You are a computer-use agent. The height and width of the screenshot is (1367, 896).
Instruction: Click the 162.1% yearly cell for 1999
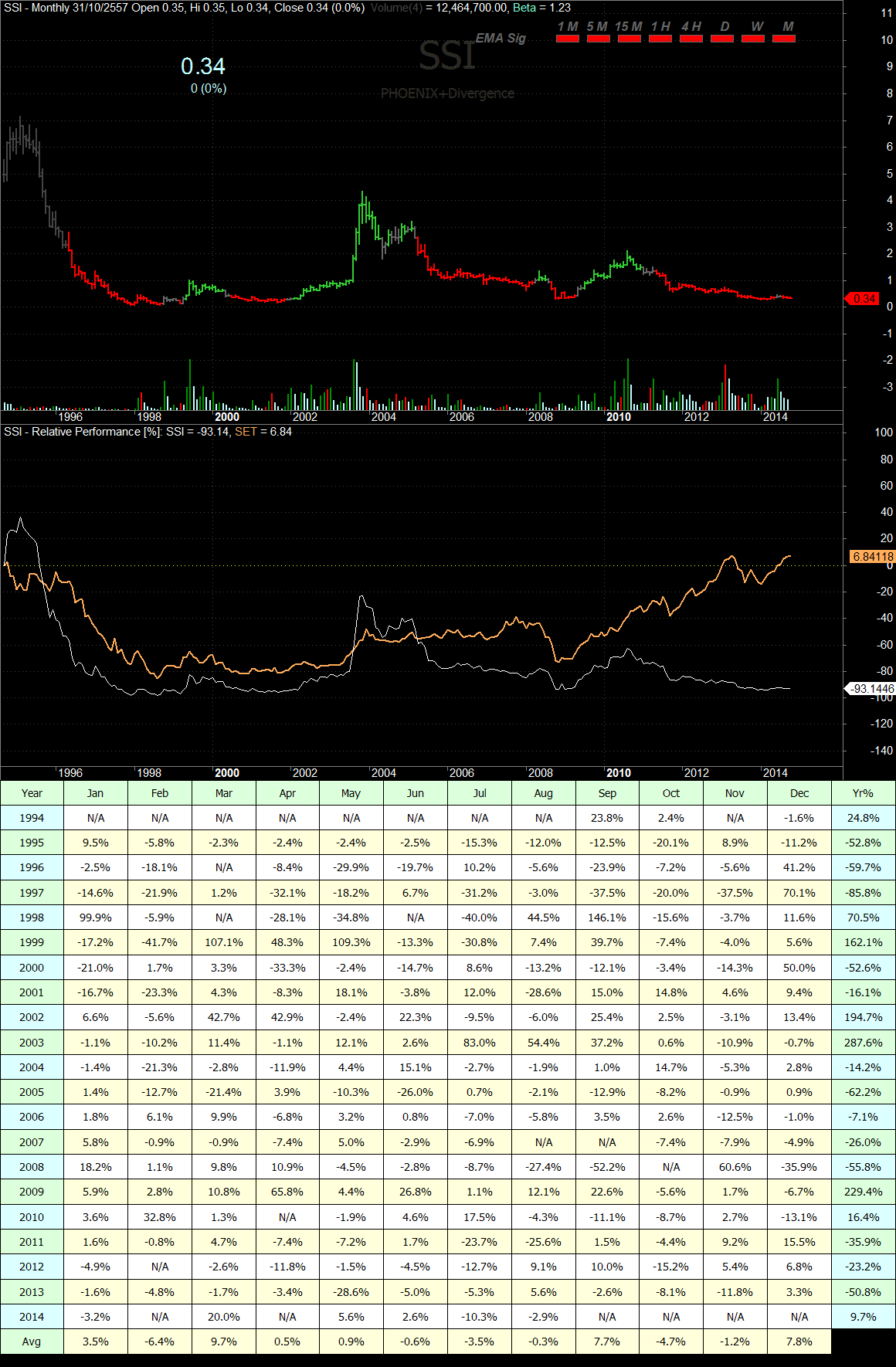863,942
